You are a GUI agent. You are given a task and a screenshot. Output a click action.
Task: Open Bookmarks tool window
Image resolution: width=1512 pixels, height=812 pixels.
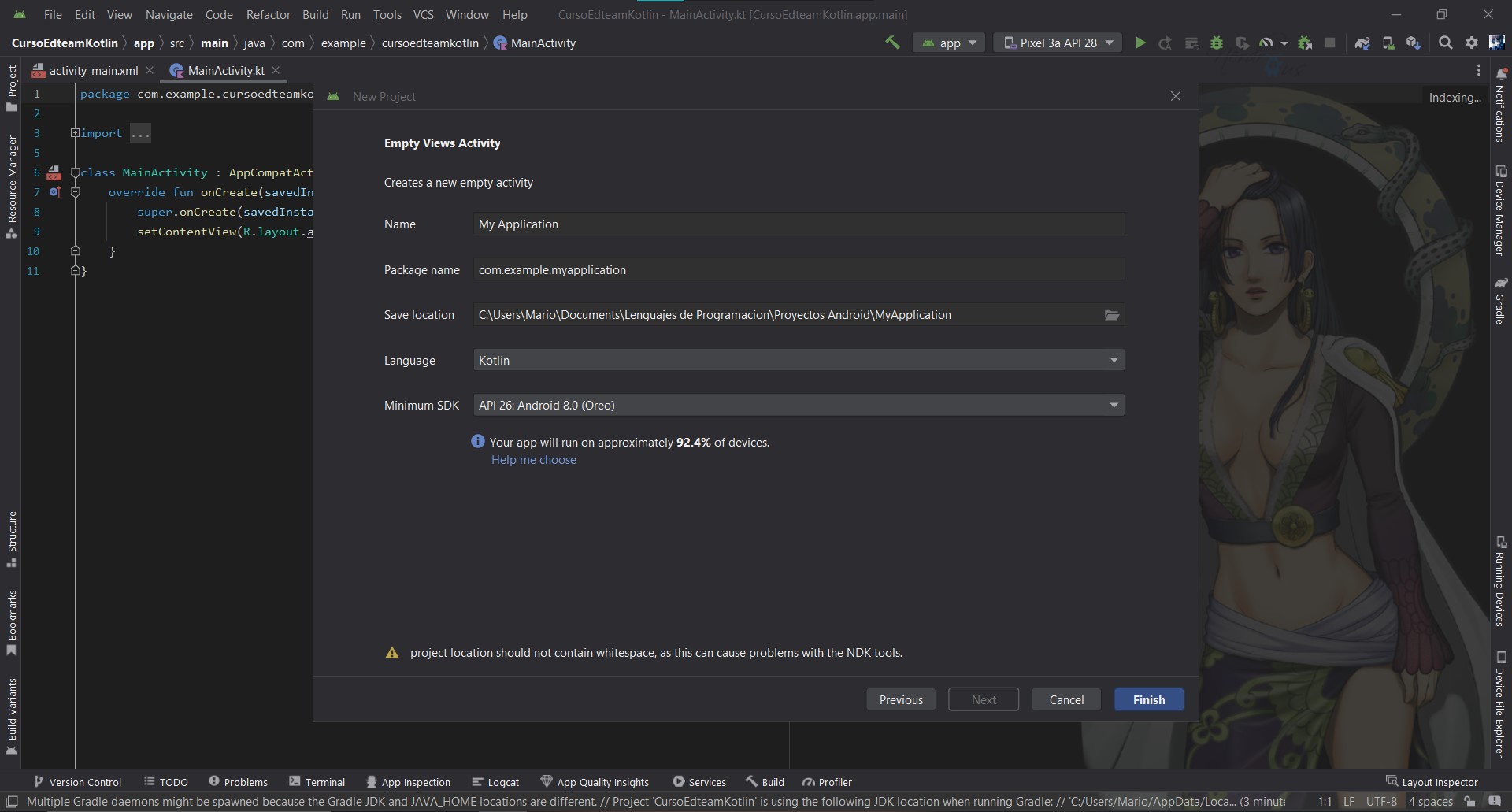(12, 622)
